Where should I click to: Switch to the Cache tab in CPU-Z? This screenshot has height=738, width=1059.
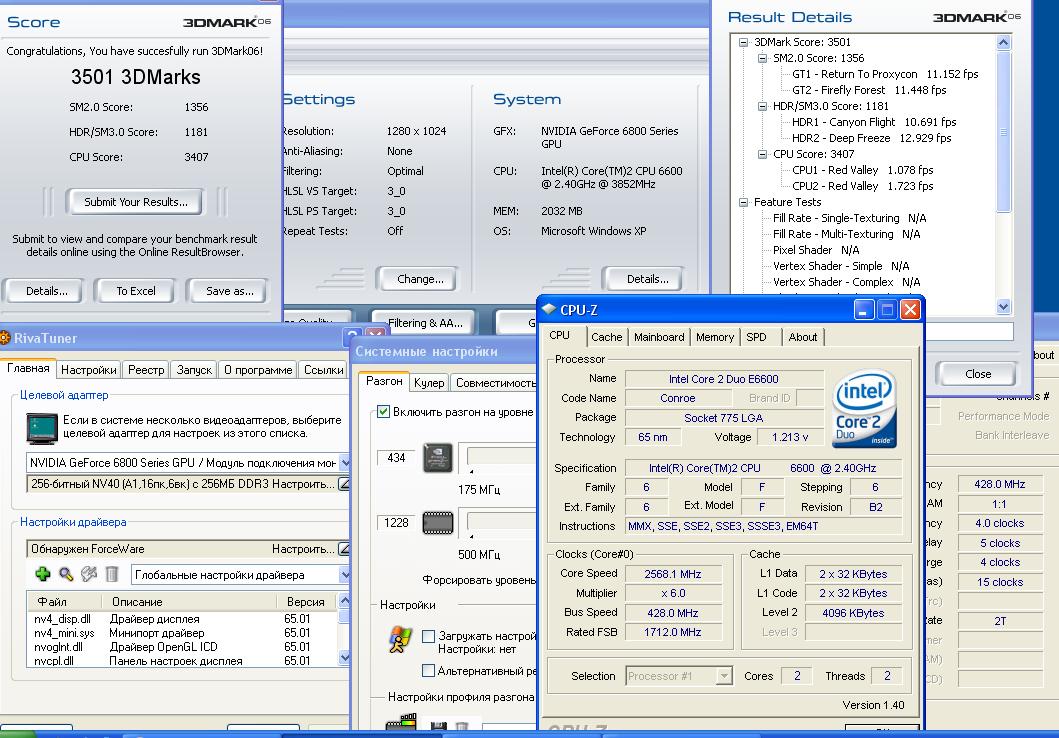click(606, 337)
